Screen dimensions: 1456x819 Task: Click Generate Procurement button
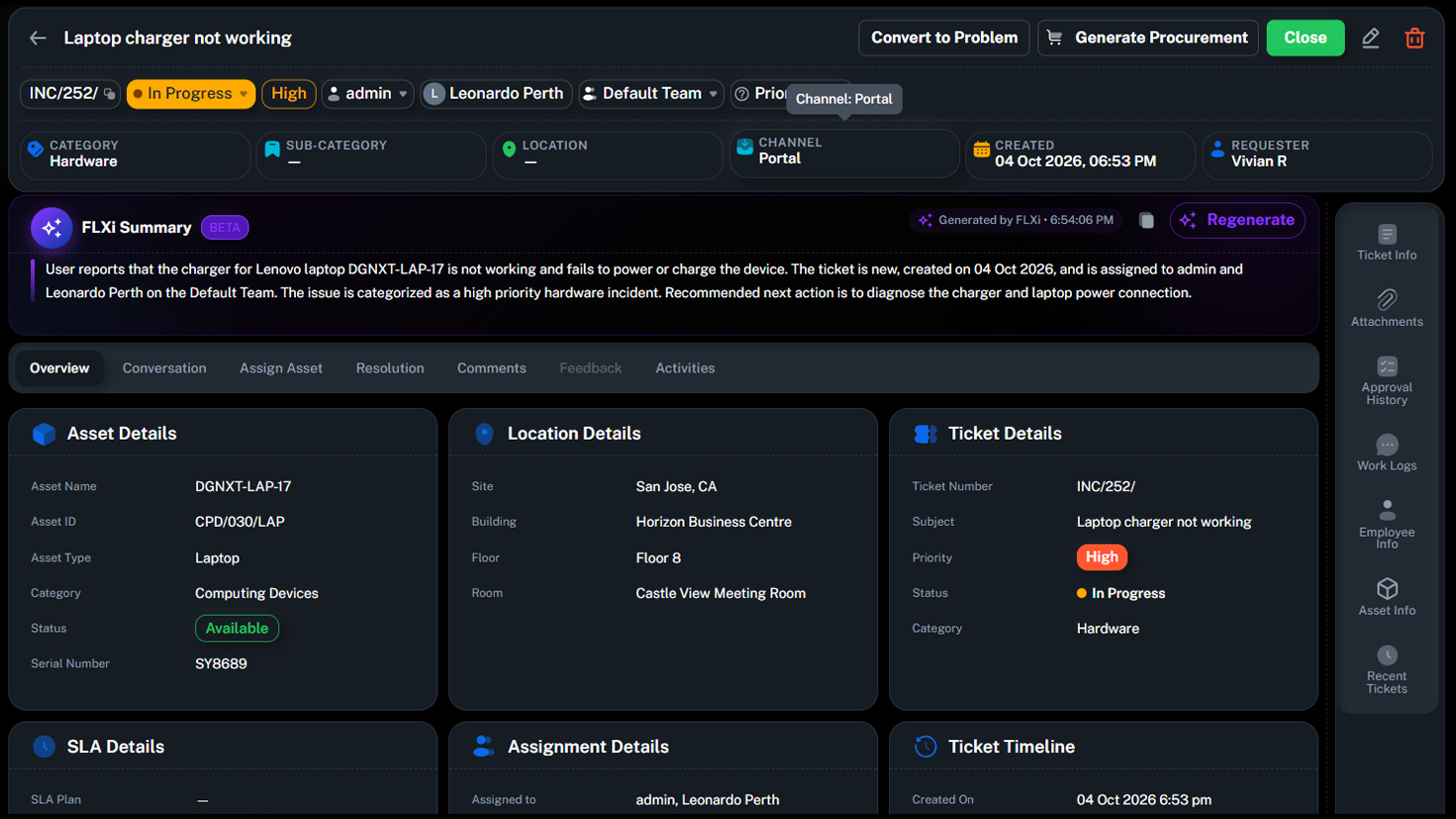pyautogui.click(x=1148, y=38)
